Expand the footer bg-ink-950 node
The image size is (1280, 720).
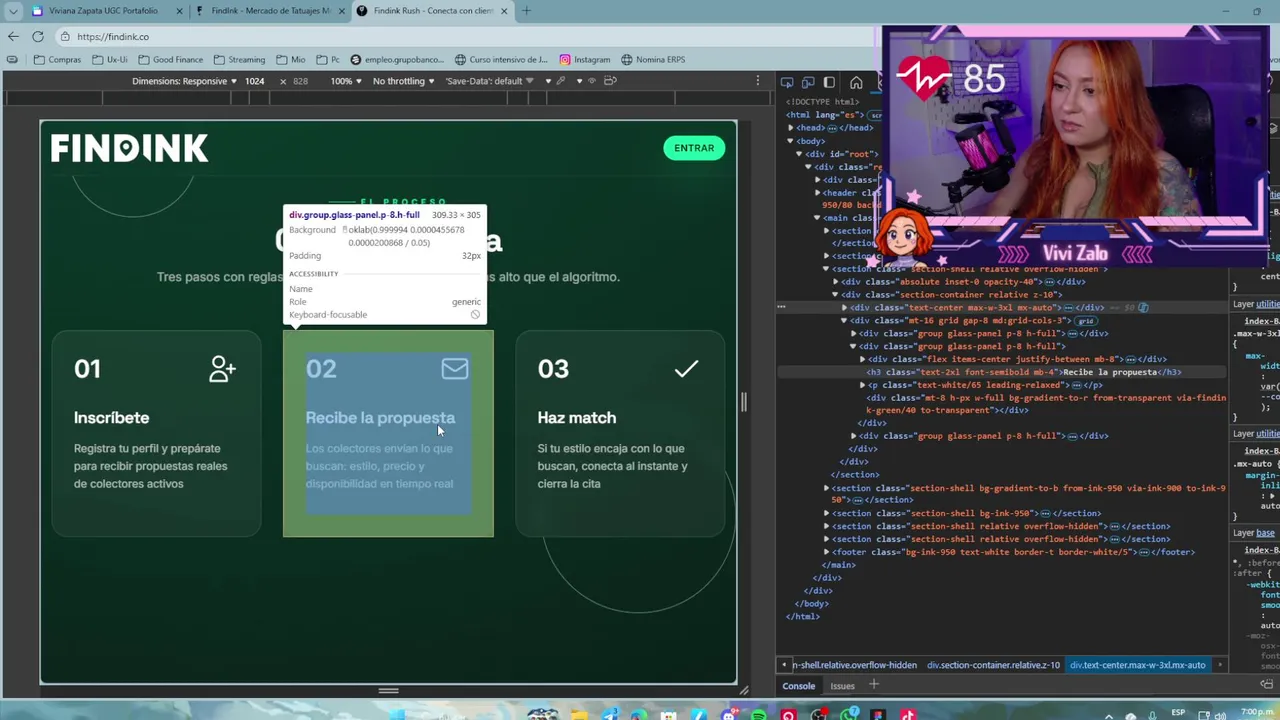pos(827,552)
